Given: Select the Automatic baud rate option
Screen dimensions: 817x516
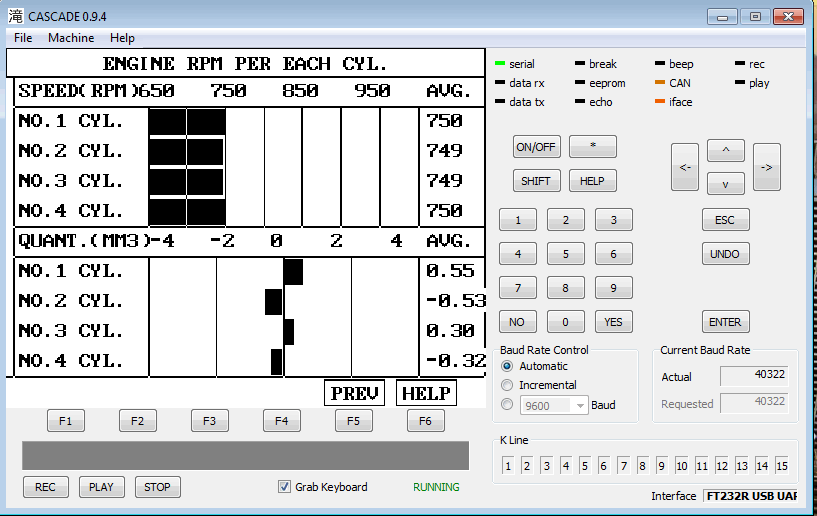Looking at the screenshot, I should [508, 367].
